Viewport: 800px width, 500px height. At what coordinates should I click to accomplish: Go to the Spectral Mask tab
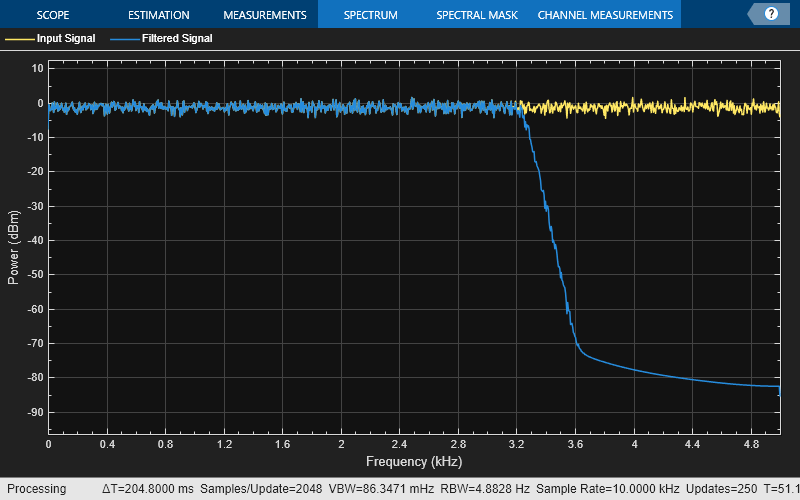pyautogui.click(x=477, y=15)
